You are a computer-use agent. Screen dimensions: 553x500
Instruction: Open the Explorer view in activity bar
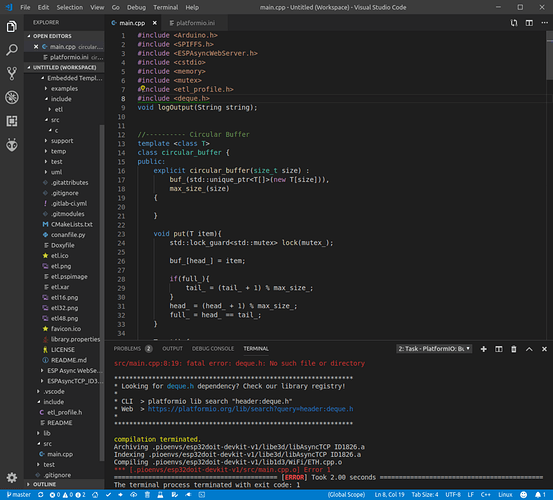[x=12, y=26]
